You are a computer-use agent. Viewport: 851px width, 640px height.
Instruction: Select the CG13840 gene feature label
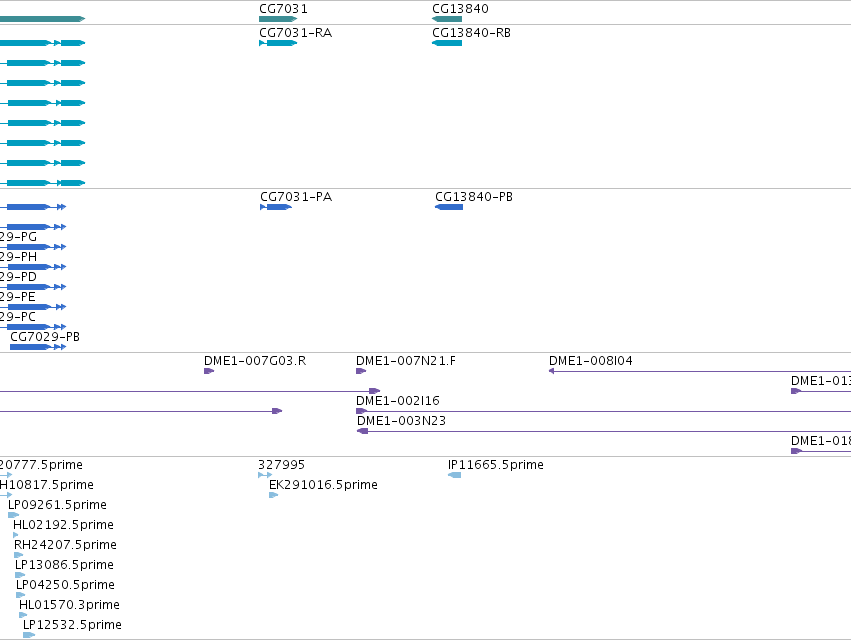460,9
